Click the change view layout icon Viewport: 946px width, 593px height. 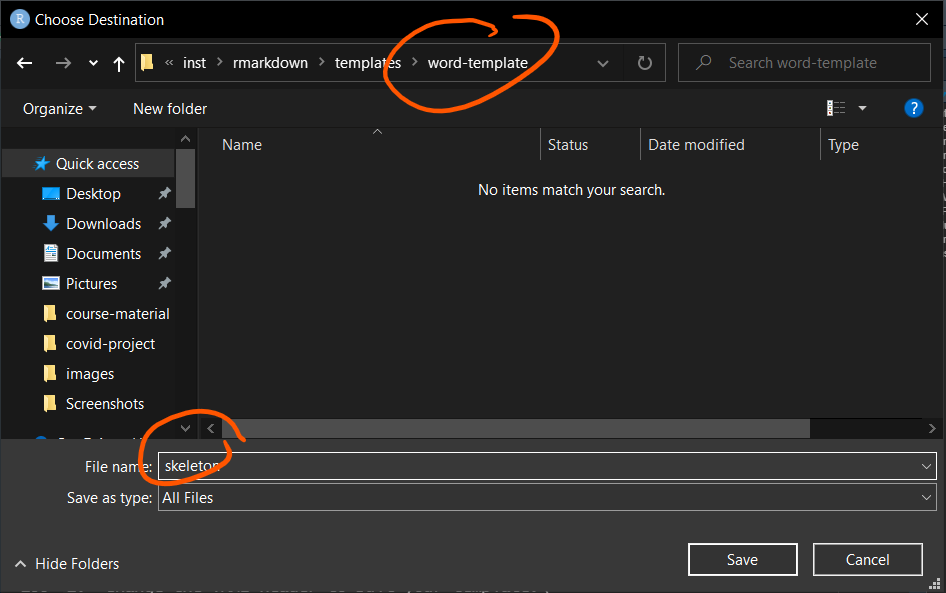(836, 108)
